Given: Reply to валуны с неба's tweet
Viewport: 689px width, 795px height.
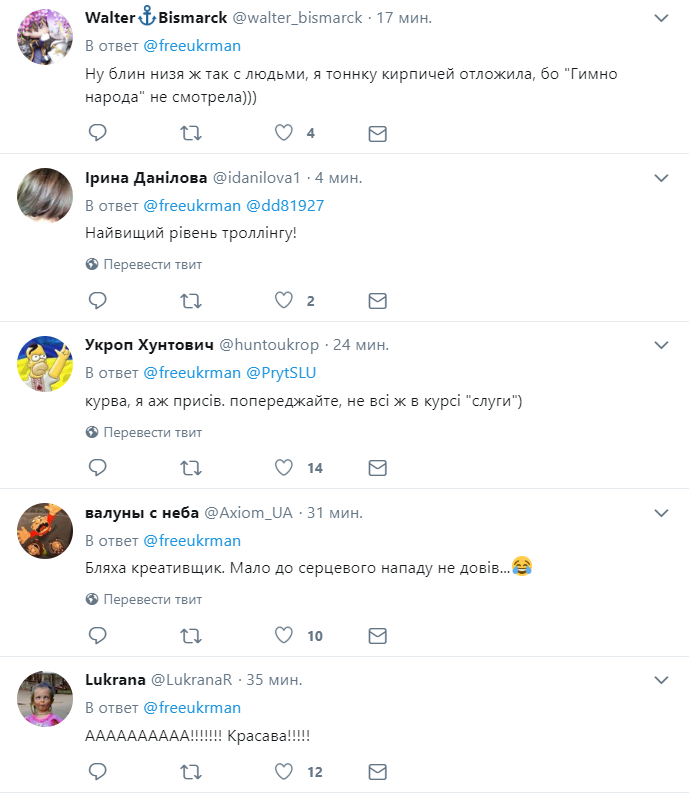Looking at the screenshot, I should (98, 635).
